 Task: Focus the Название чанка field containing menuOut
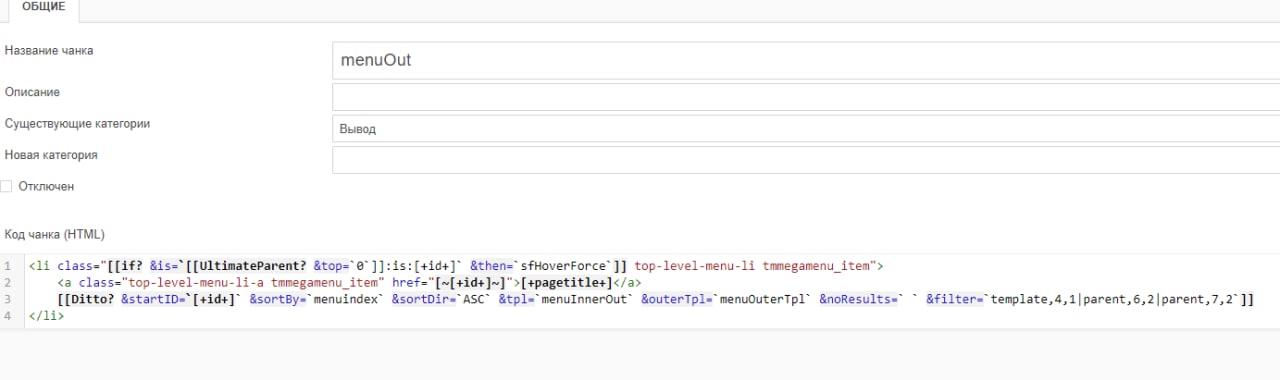click(x=806, y=60)
